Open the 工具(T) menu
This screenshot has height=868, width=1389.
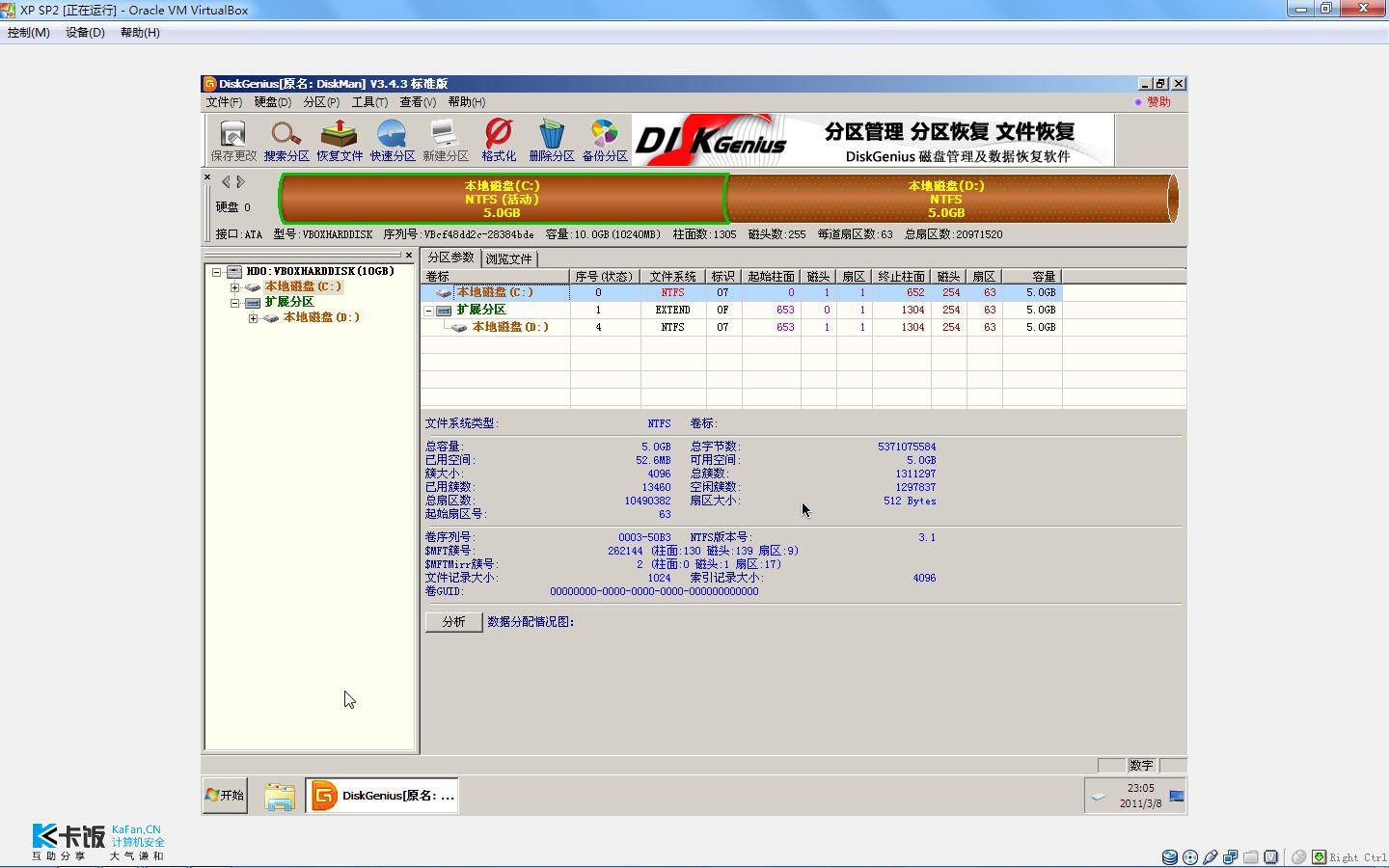[x=369, y=101]
